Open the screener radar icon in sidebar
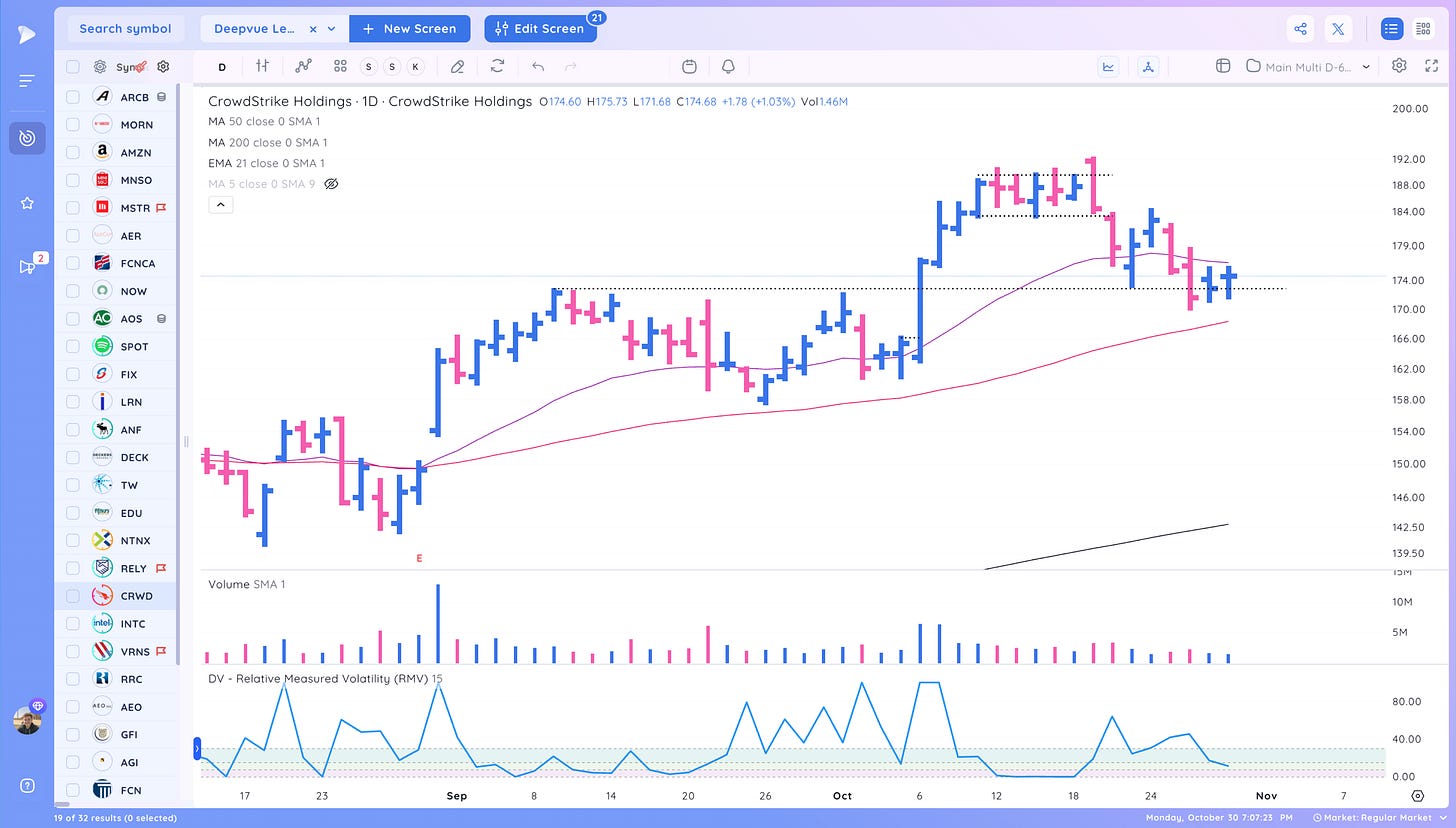The height and width of the screenshot is (828, 1456). point(27,138)
